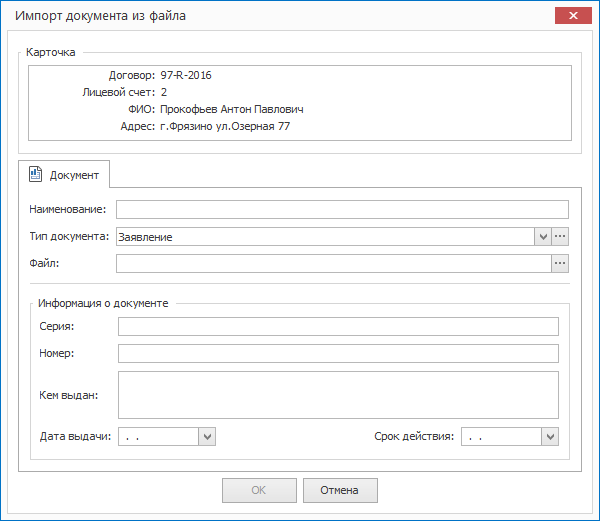Click the greyed-out OK button

tap(259, 490)
